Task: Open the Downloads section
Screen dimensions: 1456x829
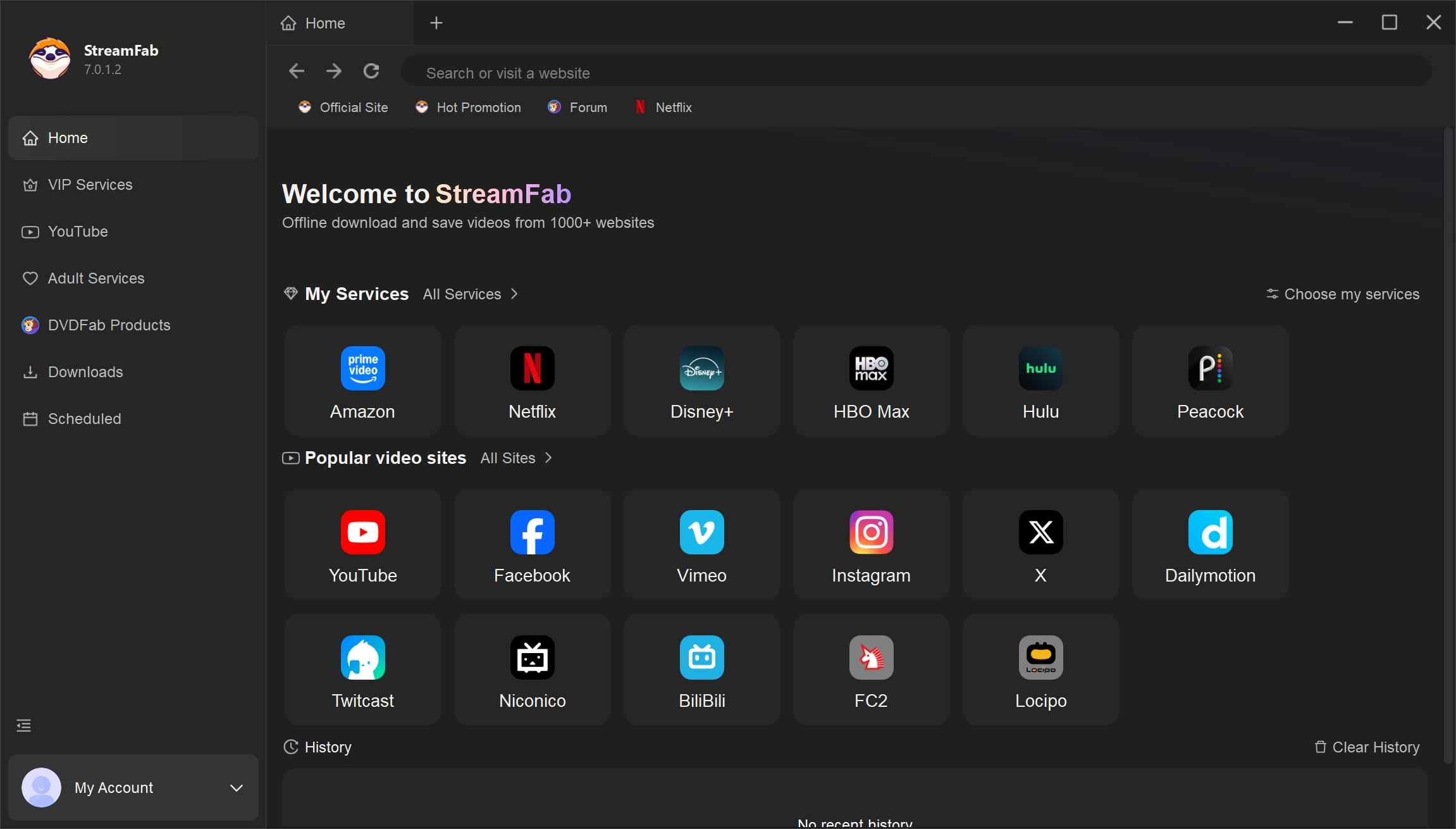Action: [85, 372]
